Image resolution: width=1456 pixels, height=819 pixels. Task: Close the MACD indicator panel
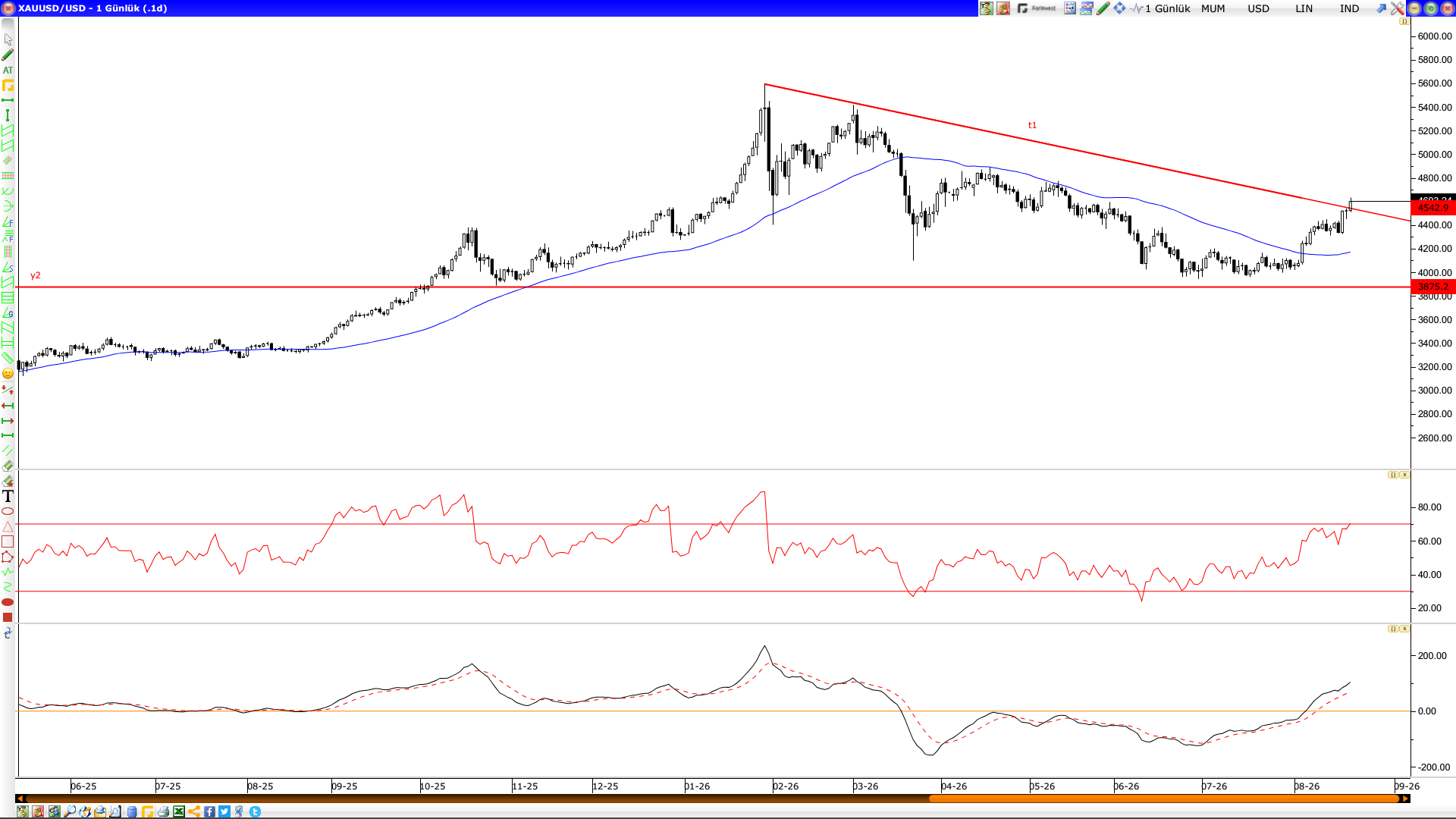pyautogui.click(x=1404, y=629)
